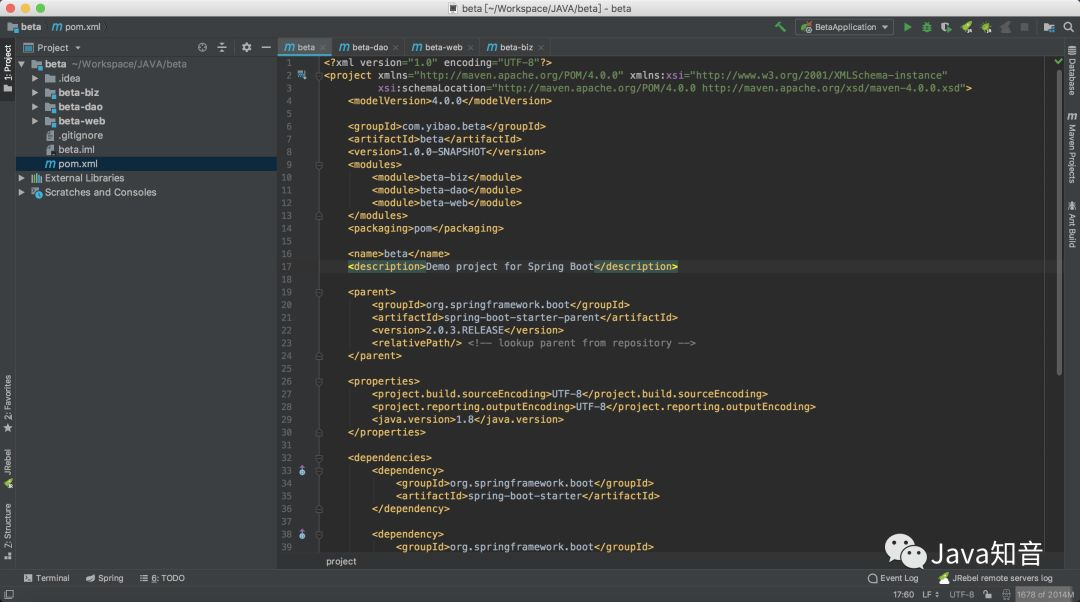Click the memory indicator 1678 of 2014M
Screen dimensions: 1080x602
pyautogui.click(x=1045, y=594)
